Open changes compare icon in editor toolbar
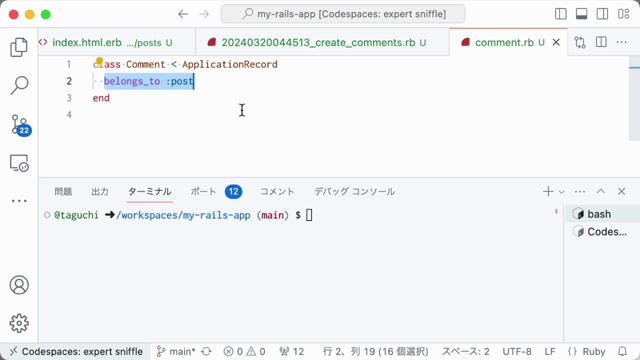The height and width of the screenshot is (360, 640). click(580, 42)
